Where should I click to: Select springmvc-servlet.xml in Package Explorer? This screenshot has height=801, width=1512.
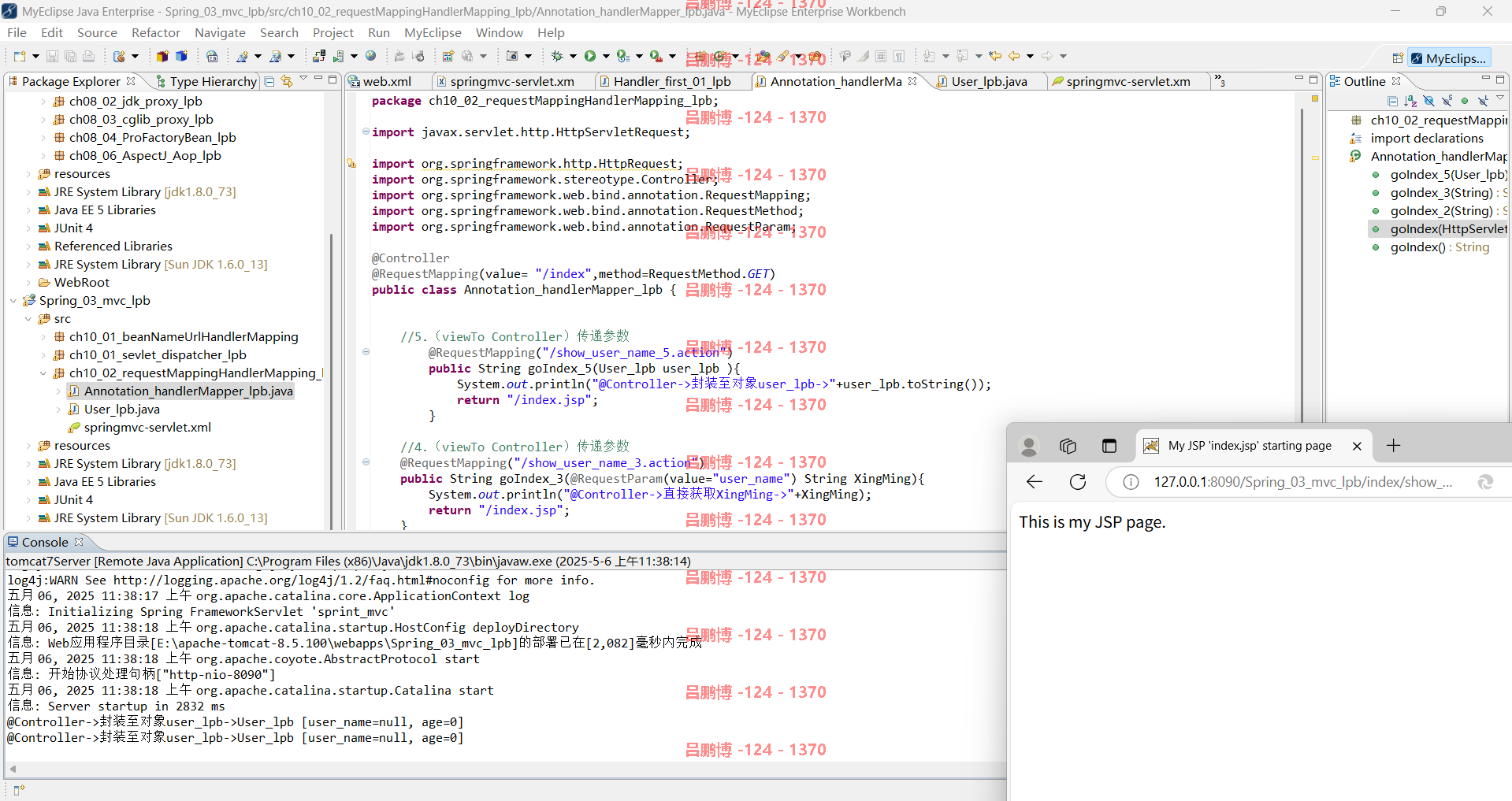pos(147,428)
